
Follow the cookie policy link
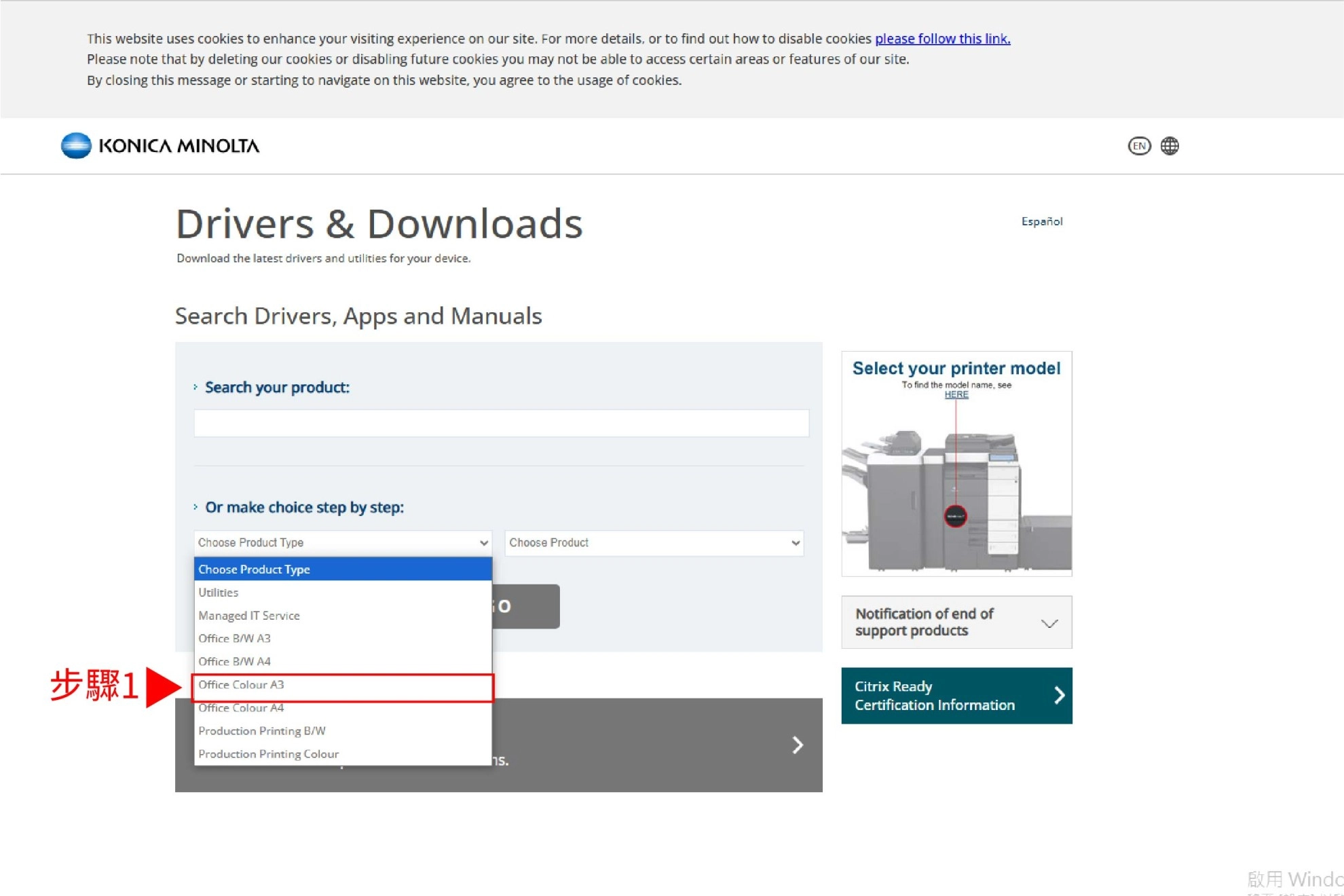coord(942,39)
